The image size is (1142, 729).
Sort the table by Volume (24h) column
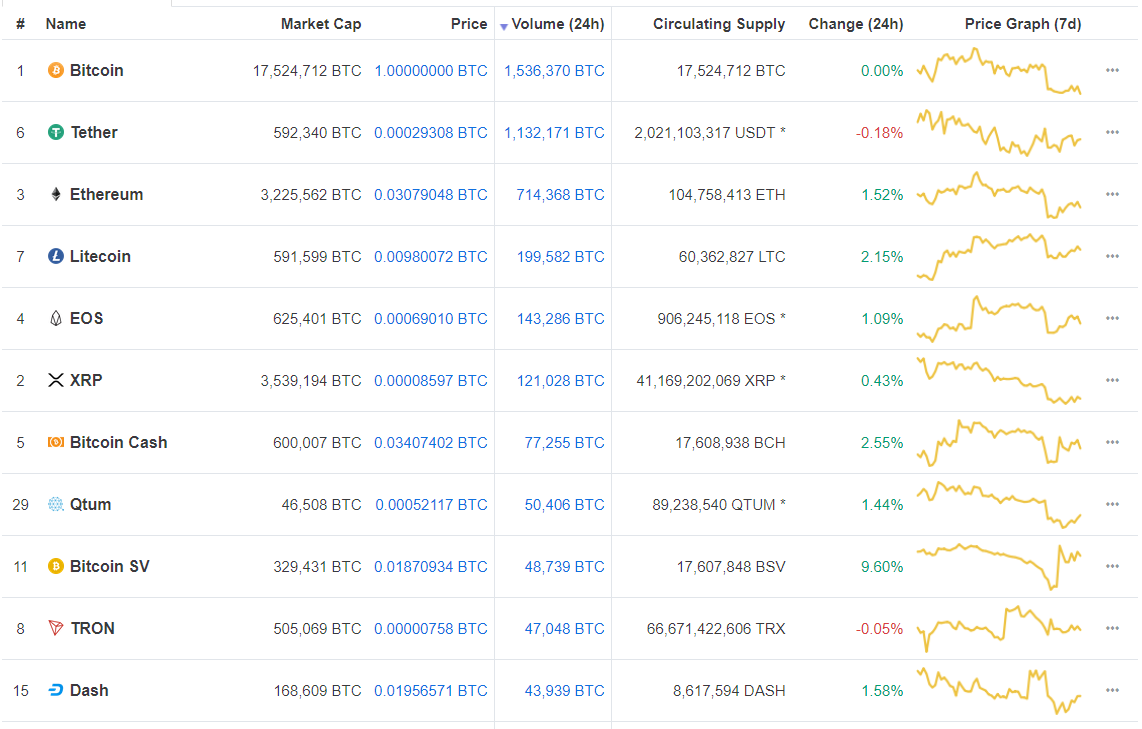pyautogui.click(x=557, y=24)
